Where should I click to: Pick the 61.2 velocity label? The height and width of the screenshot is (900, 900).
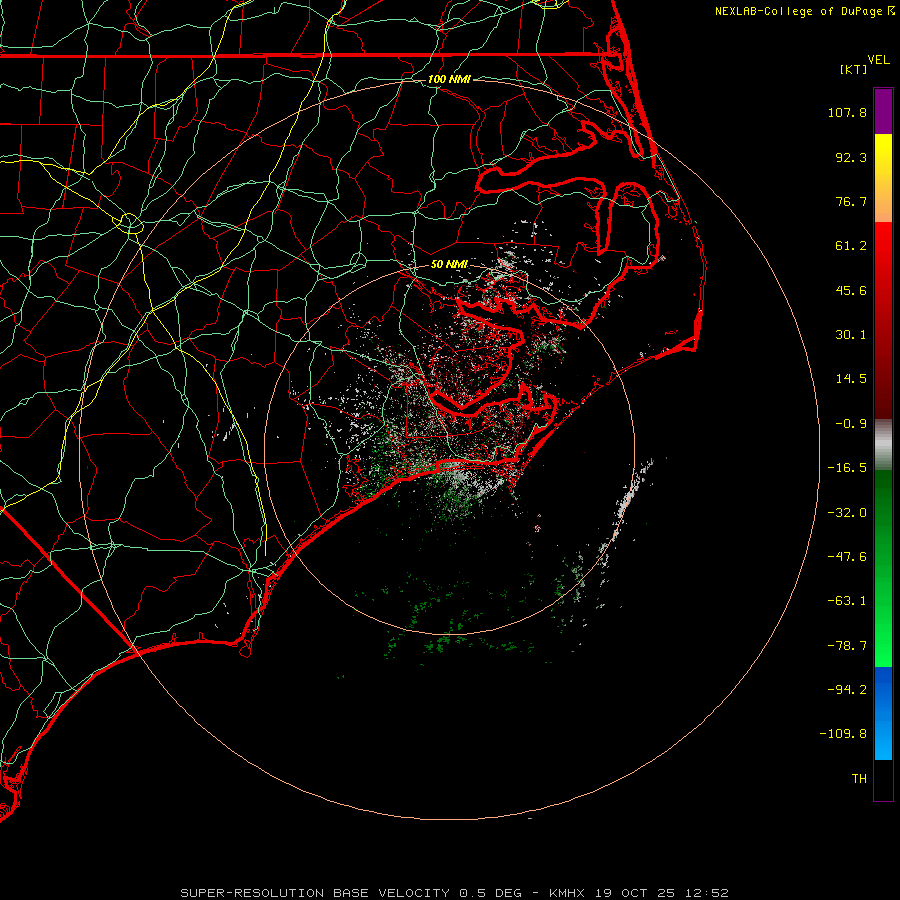(851, 246)
